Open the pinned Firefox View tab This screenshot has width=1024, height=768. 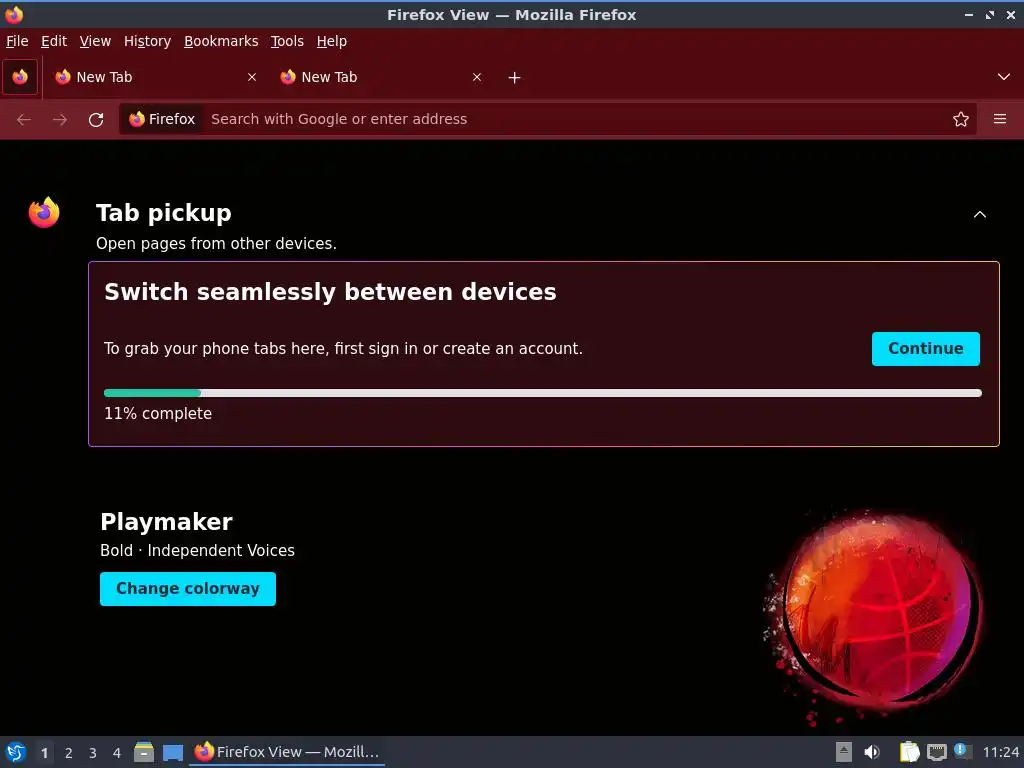click(20, 77)
